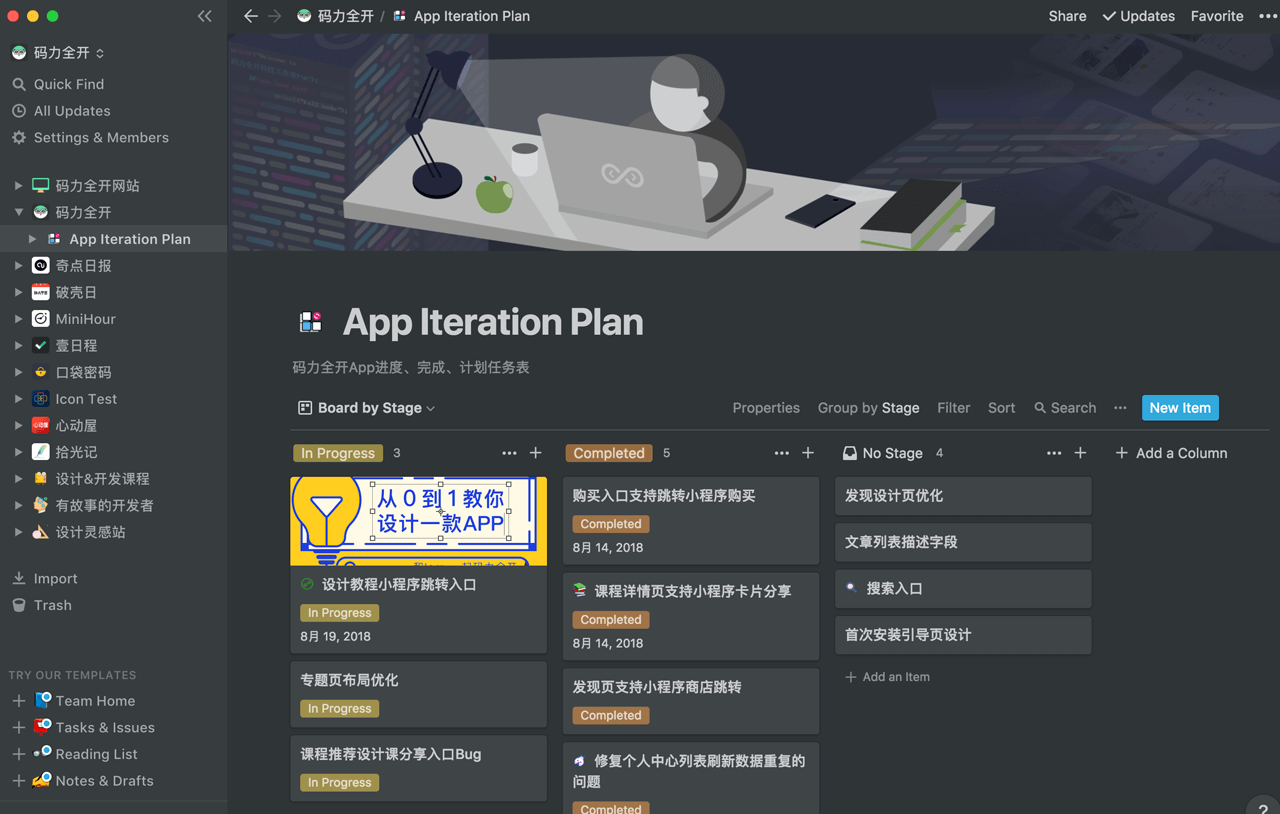The width and height of the screenshot is (1280, 814).
Task: Open Group by Stage menu
Action: tap(868, 408)
